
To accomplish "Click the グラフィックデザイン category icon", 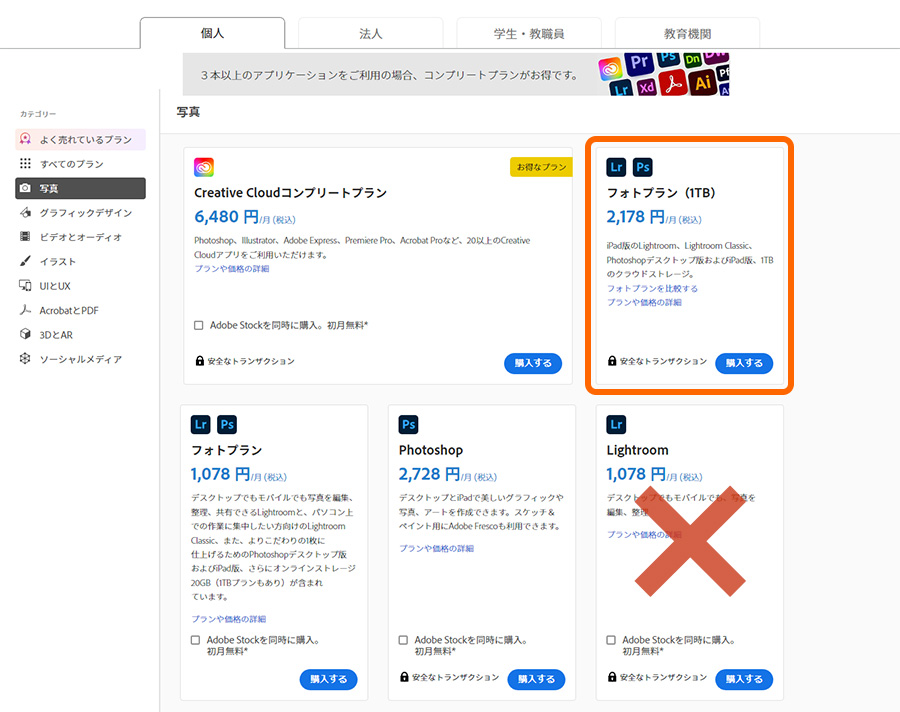I will pyautogui.click(x=25, y=212).
